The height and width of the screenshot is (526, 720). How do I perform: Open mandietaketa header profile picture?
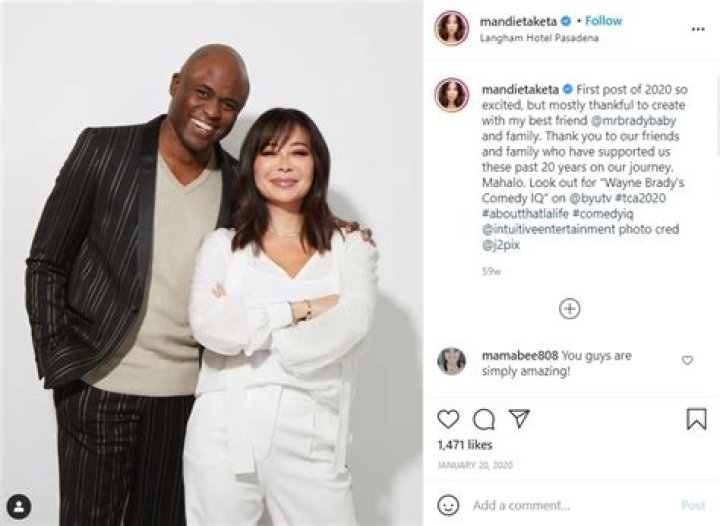tap(452, 28)
